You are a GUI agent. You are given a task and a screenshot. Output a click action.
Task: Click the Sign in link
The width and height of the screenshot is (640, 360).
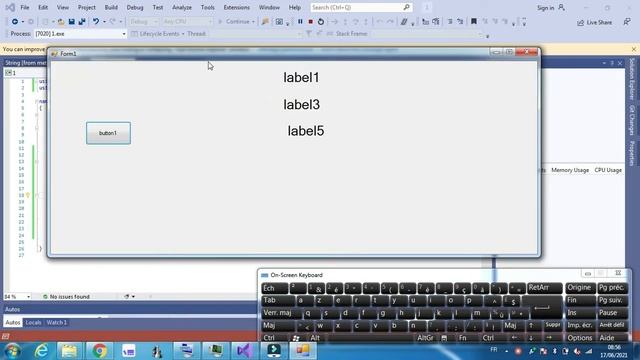(545, 8)
